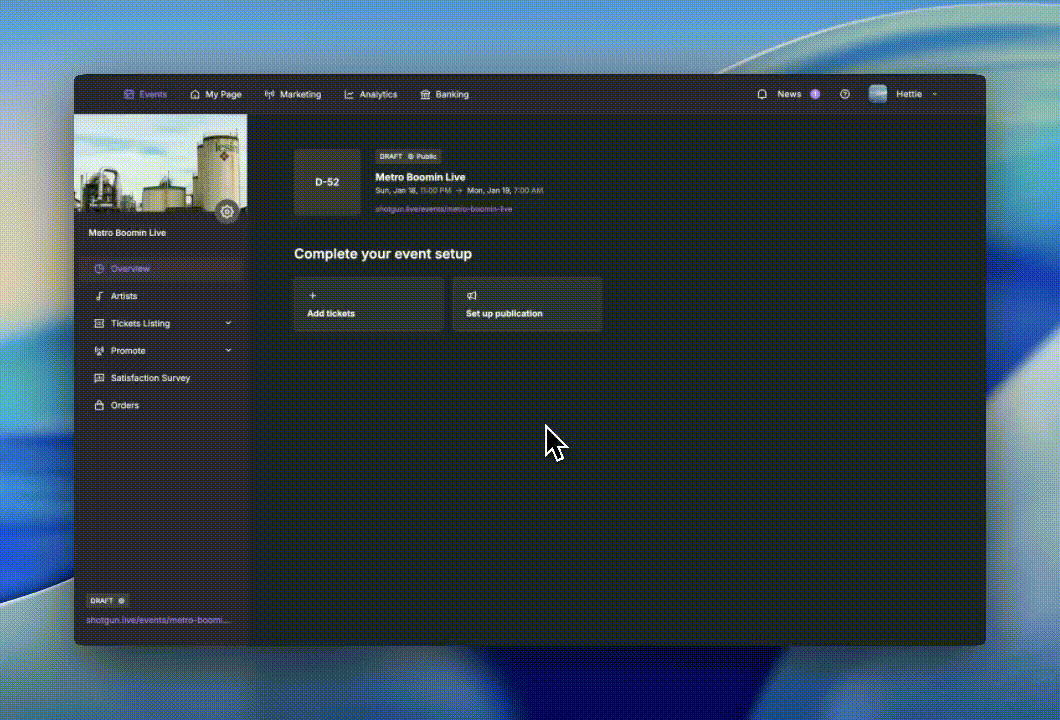Click the DRAFT badge at sidebar bottom
1060x720 pixels.
(107, 600)
